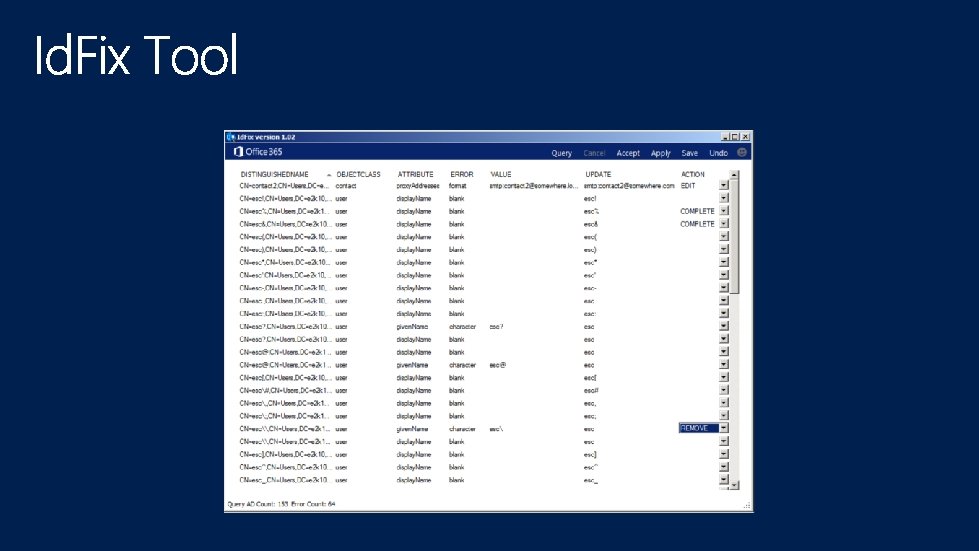Select the smtp:contact2@somewhere.com update cell
Viewport: 979px width, 551px height.
(629, 185)
